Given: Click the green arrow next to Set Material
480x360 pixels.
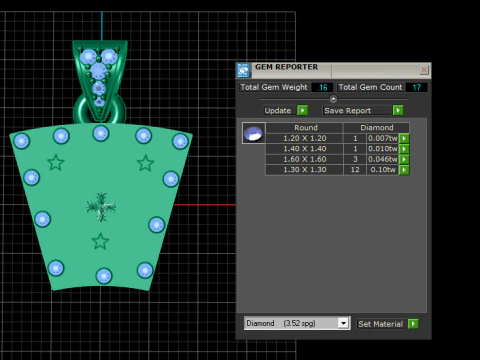Looking at the screenshot, I should click(x=413, y=324).
